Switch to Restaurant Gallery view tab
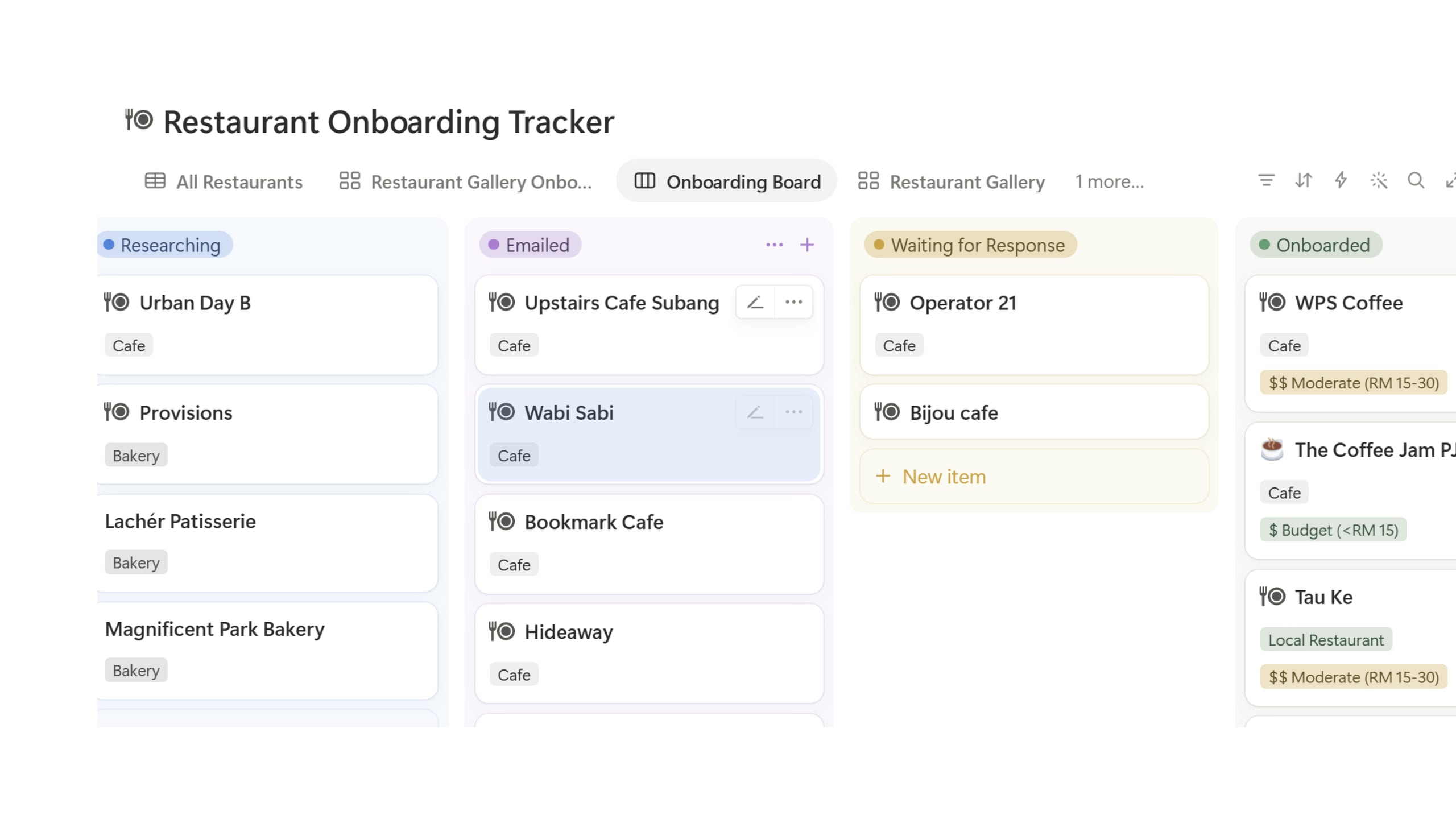This screenshot has width=1456, height=819. [x=952, y=181]
